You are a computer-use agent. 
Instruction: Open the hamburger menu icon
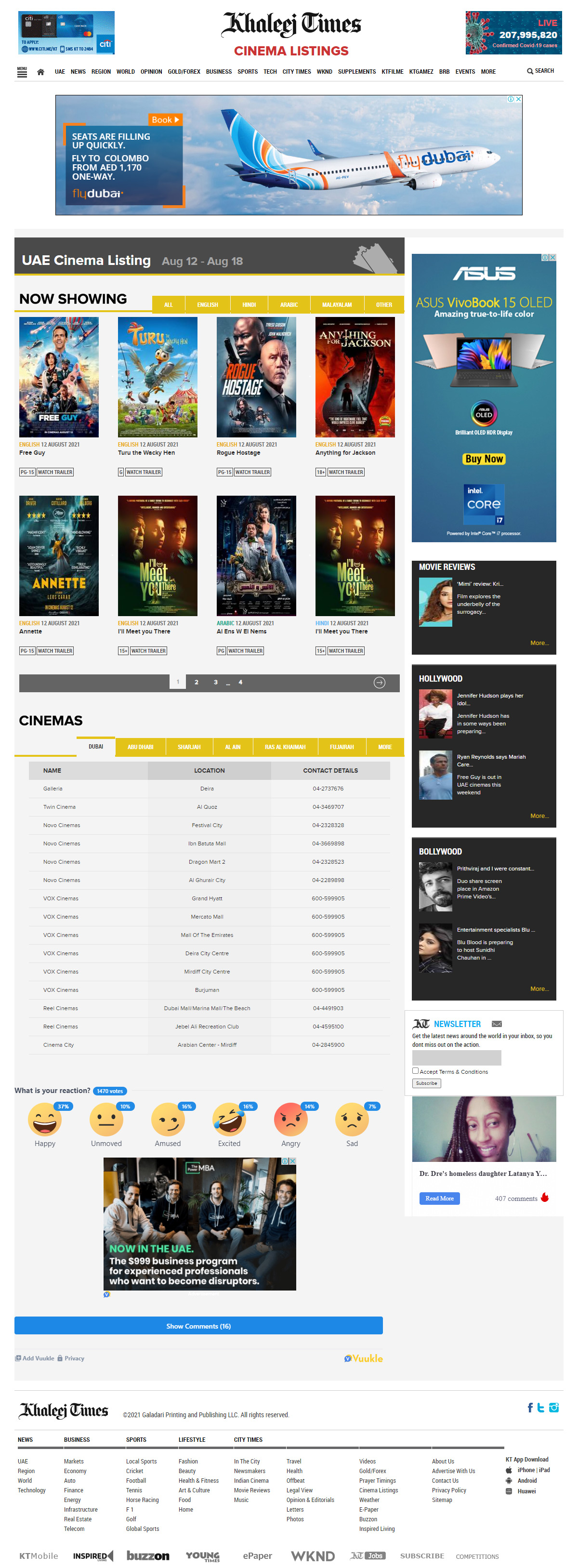(x=22, y=72)
